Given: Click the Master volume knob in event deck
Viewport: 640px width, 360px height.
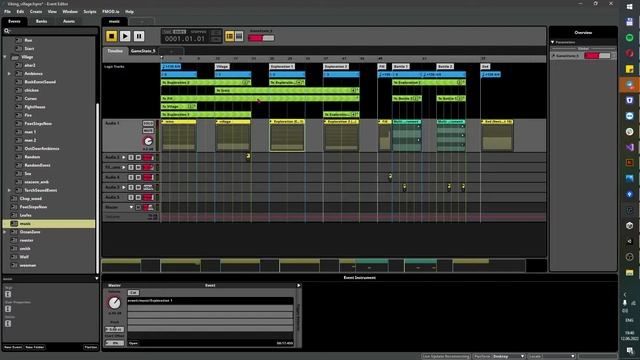Looking at the screenshot, I should (114, 303).
